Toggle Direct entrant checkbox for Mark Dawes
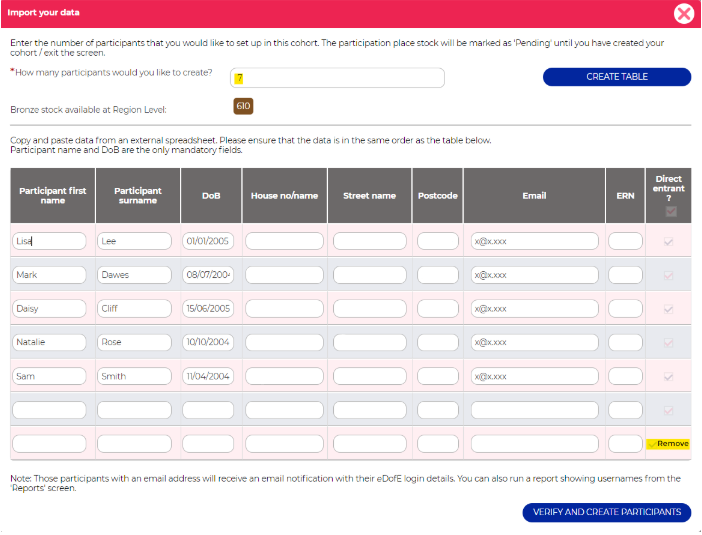 coord(668,275)
